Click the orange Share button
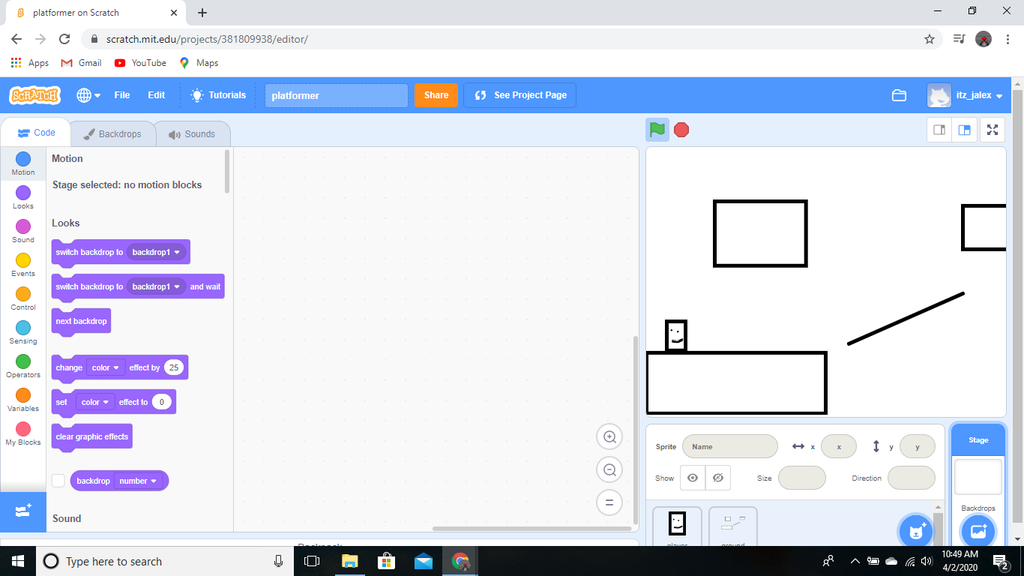1024x576 pixels. pyautogui.click(x=436, y=95)
